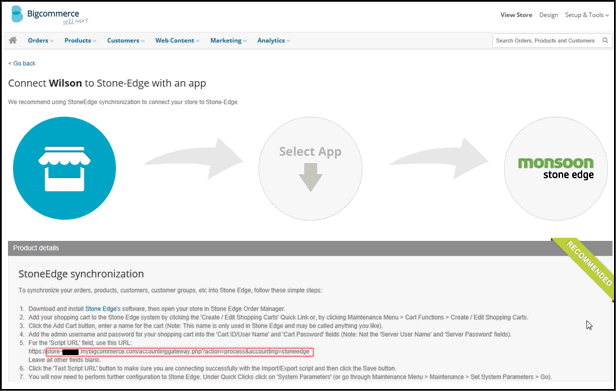Click View Store link

point(516,15)
